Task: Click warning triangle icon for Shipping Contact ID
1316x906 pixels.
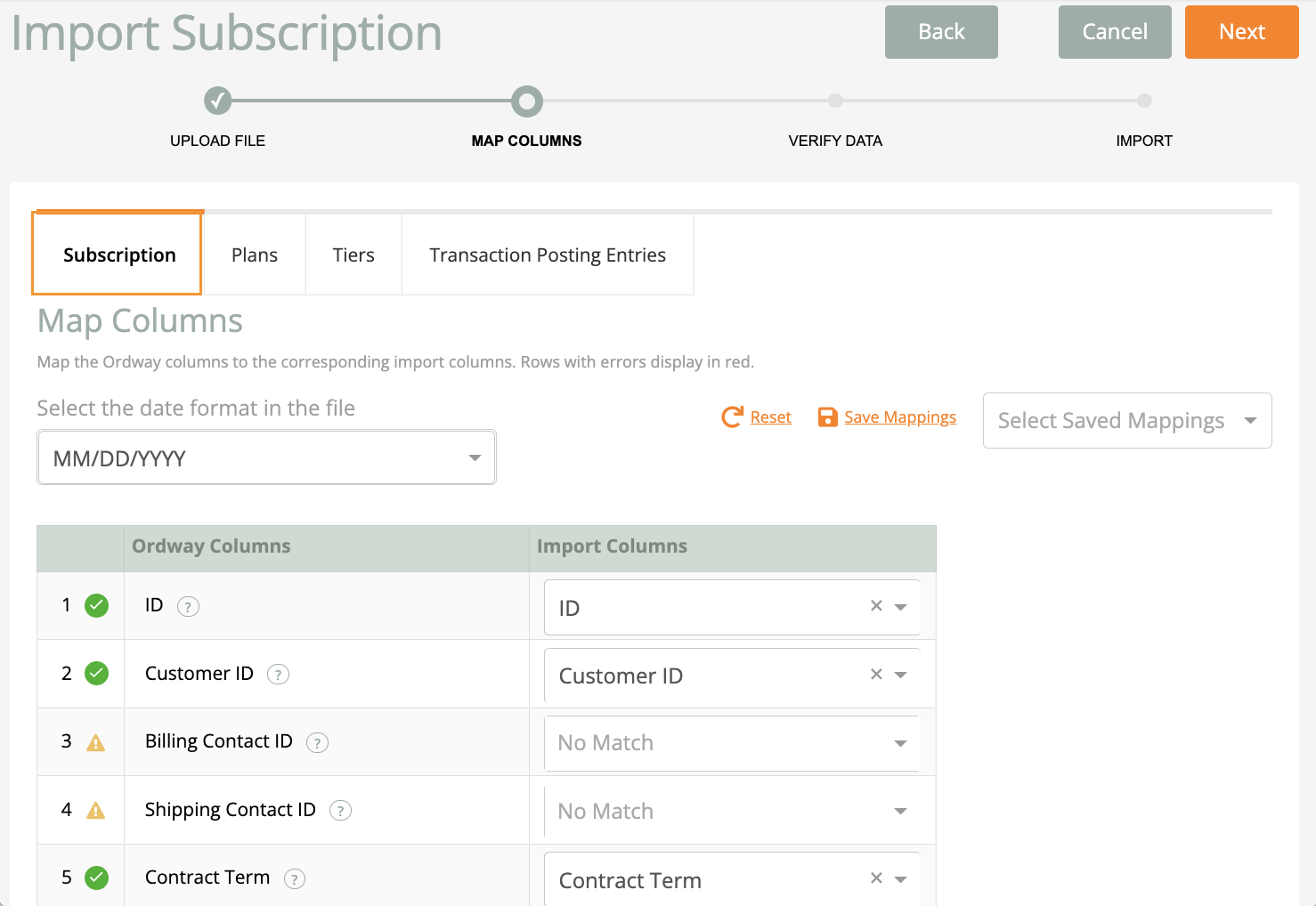Action: click(95, 810)
